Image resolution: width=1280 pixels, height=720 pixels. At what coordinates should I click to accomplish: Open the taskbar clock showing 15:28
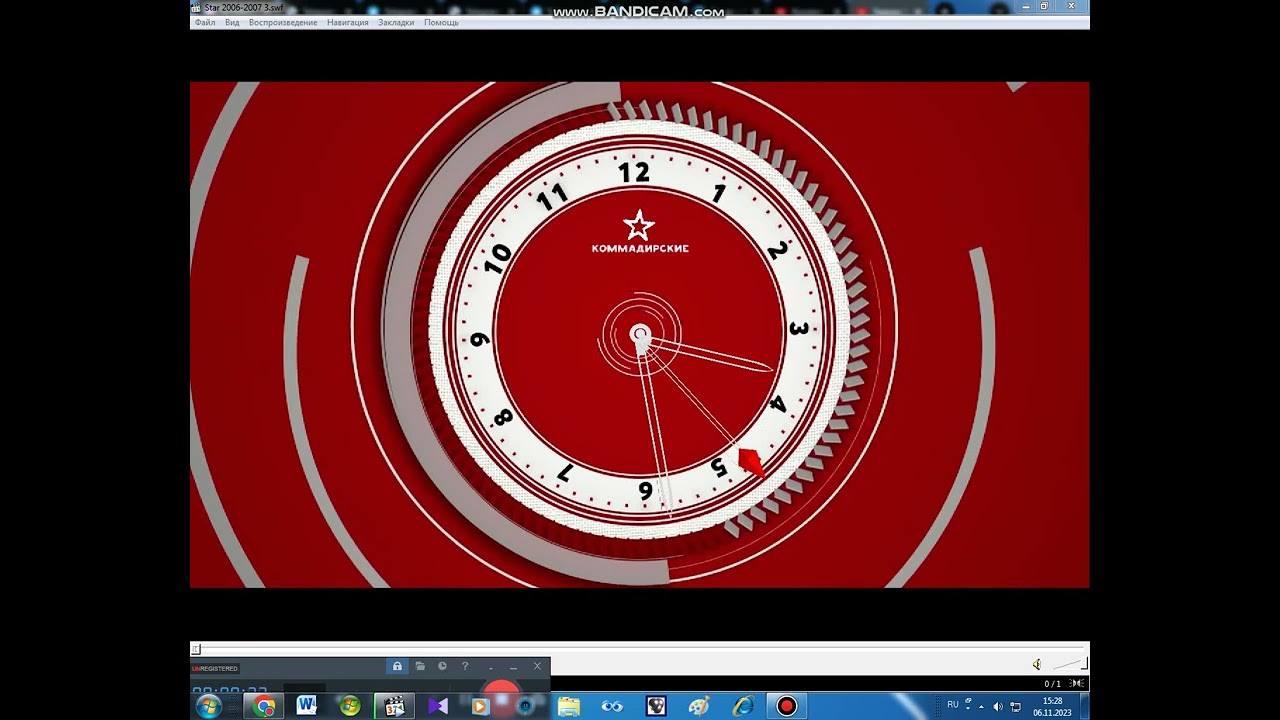pos(1052,706)
